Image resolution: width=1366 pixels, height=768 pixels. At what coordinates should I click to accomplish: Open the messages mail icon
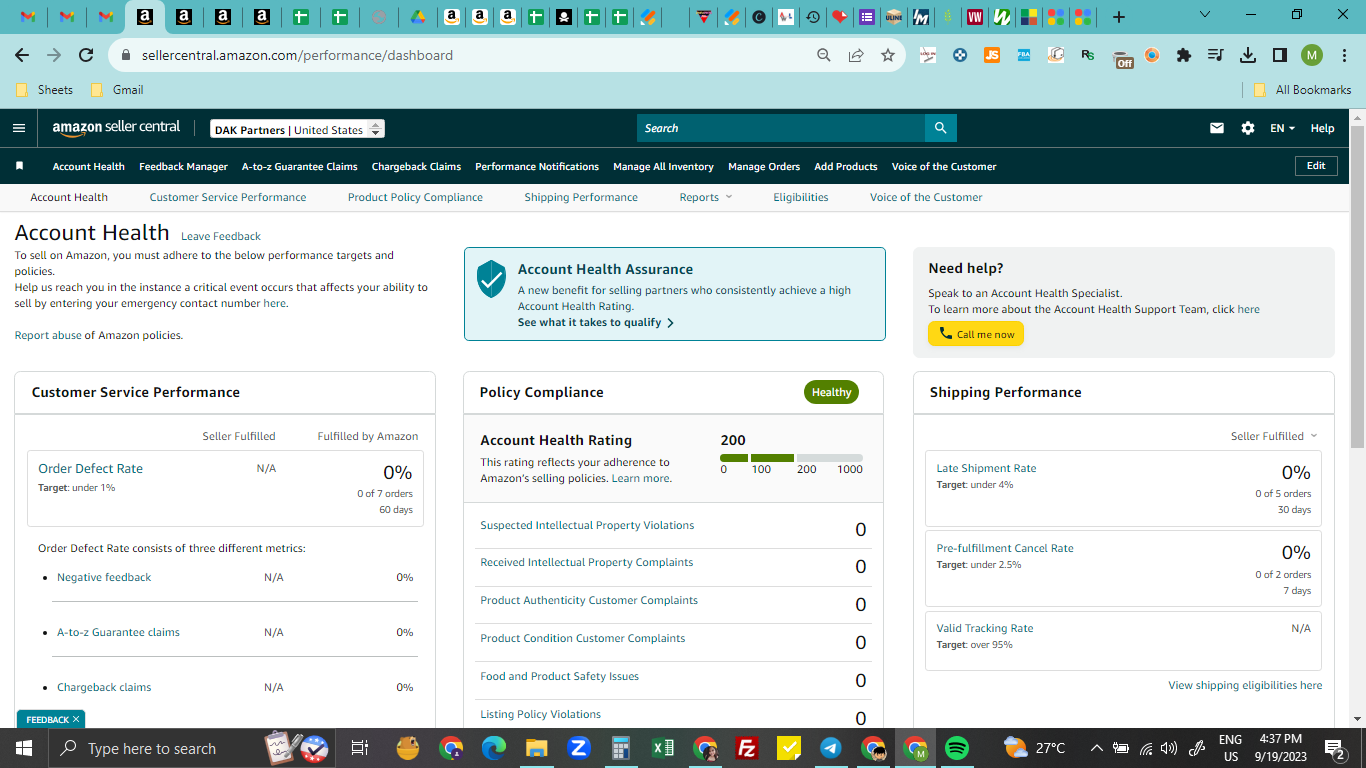(1217, 128)
